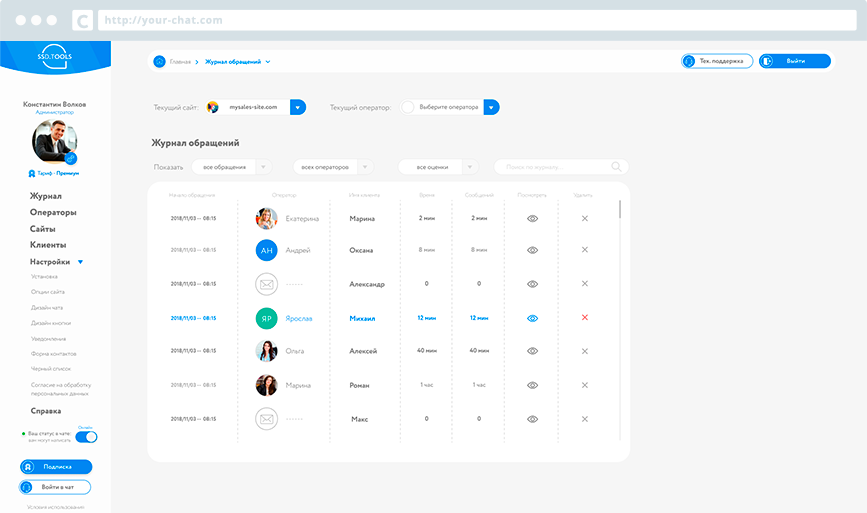The width and height of the screenshot is (867, 513).
Task: Open Сайты in the sidebar
Action: (43, 229)
